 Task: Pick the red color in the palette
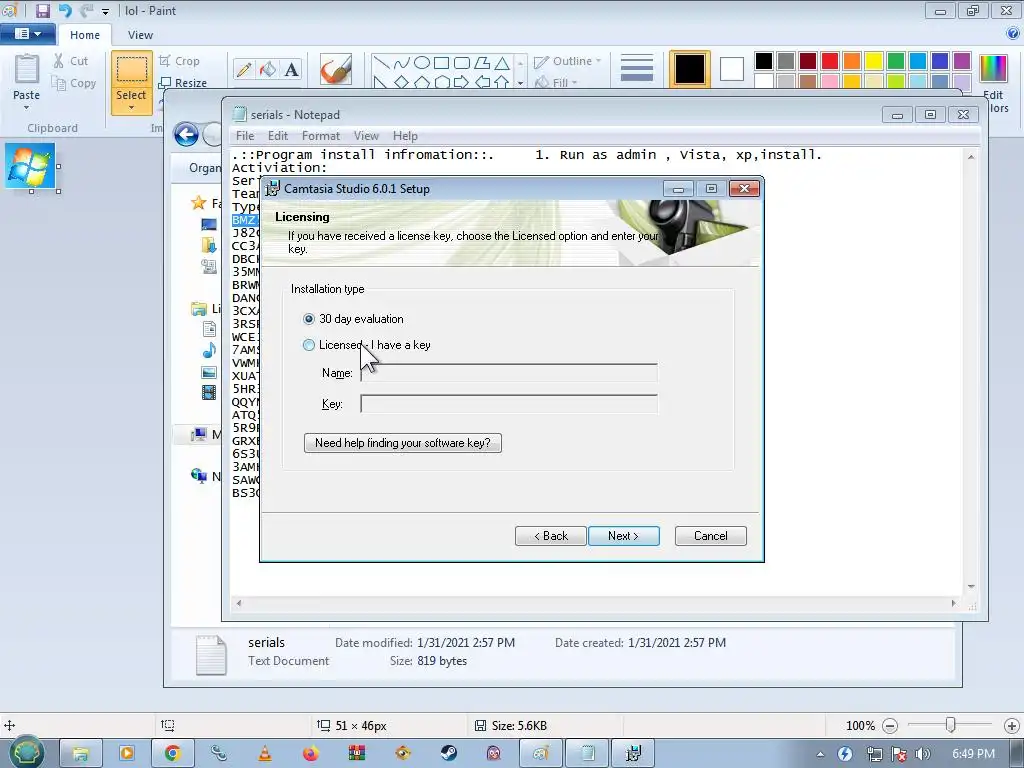point(829,61)
